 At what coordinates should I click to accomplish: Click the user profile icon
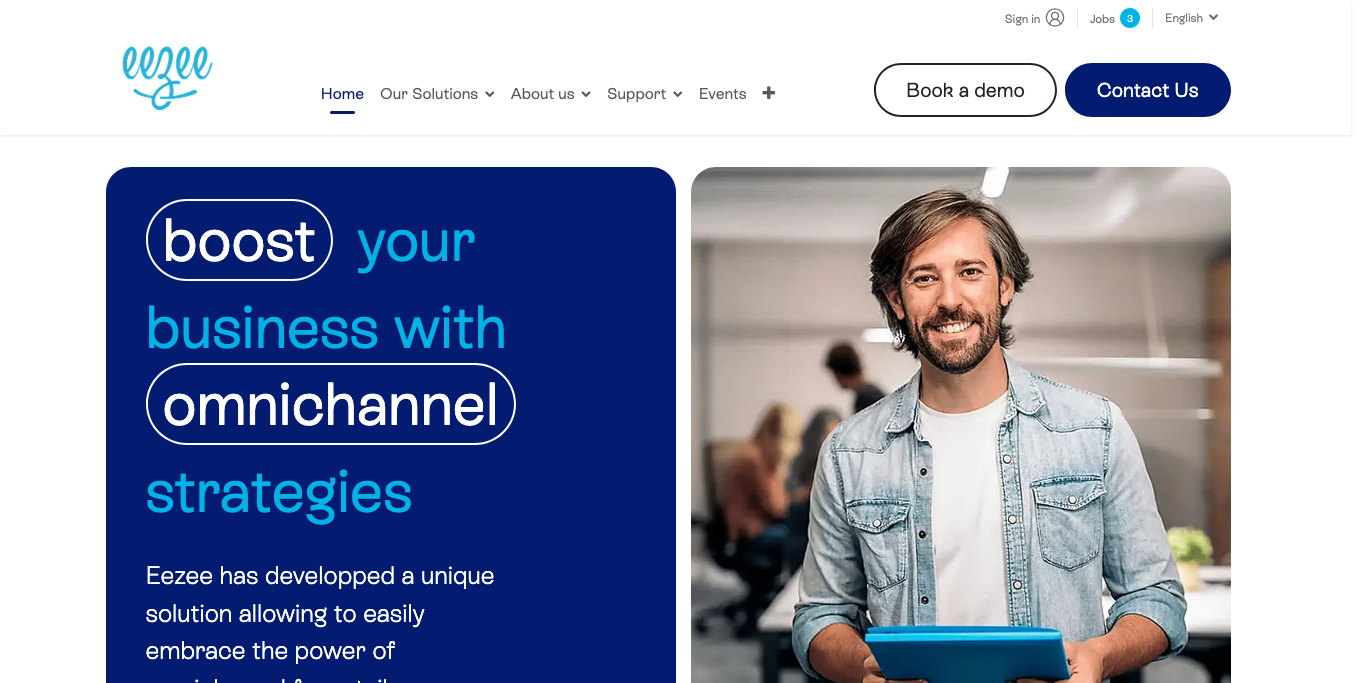pos(1055,18)
